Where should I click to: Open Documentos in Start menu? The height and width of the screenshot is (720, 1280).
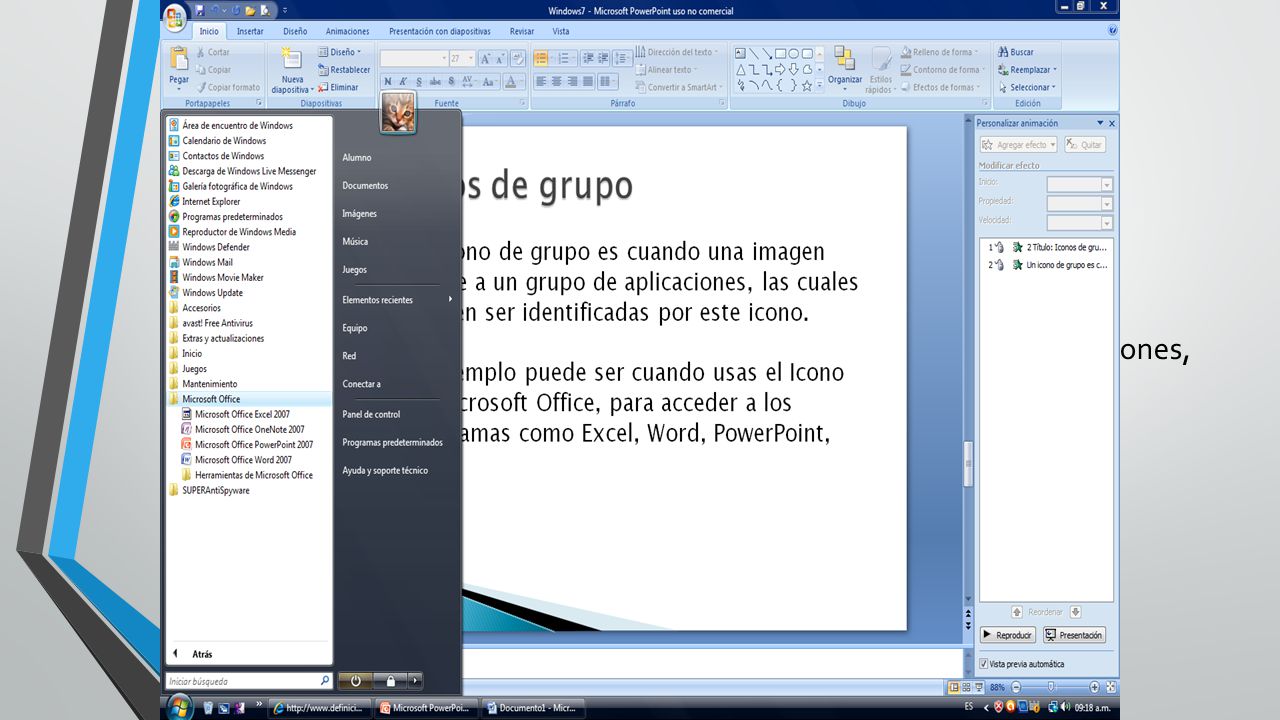coord(365,185)
